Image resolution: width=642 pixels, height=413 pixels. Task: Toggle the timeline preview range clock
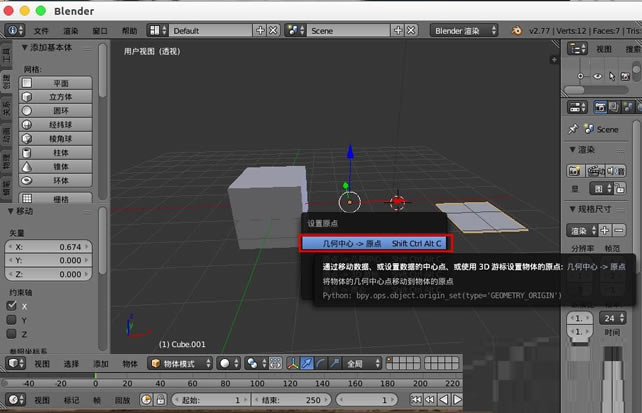(x=146, y=400)
